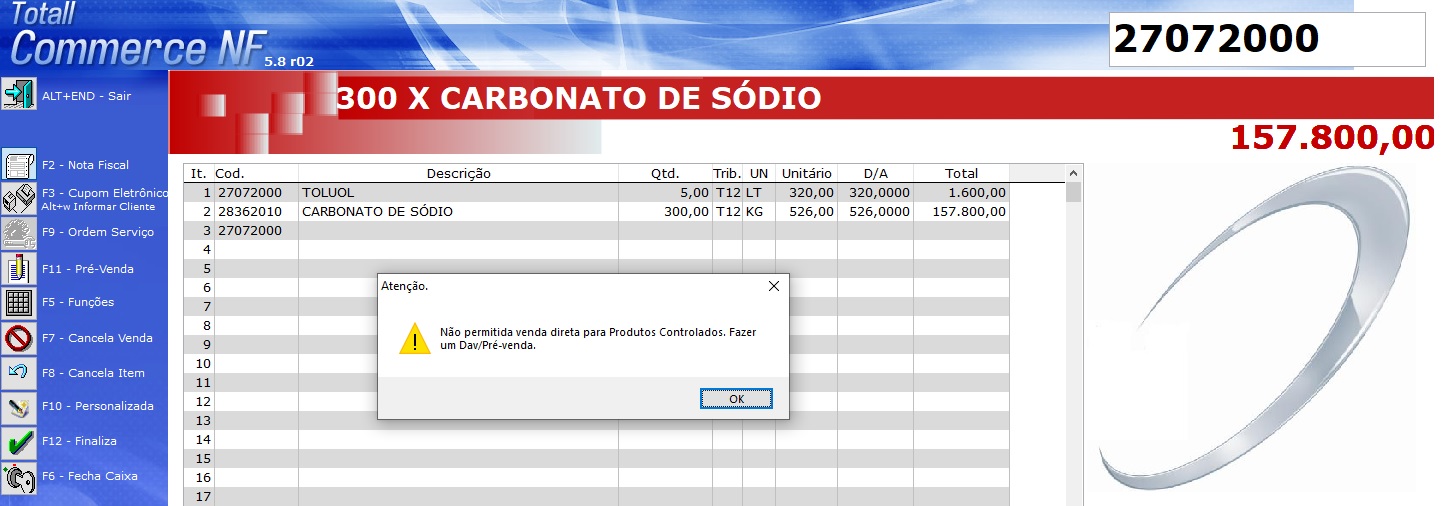The height and width of the screenshot is (506, 1452).
Task: Click the F11 Pré-Venda icon
Action: (19, 268)
